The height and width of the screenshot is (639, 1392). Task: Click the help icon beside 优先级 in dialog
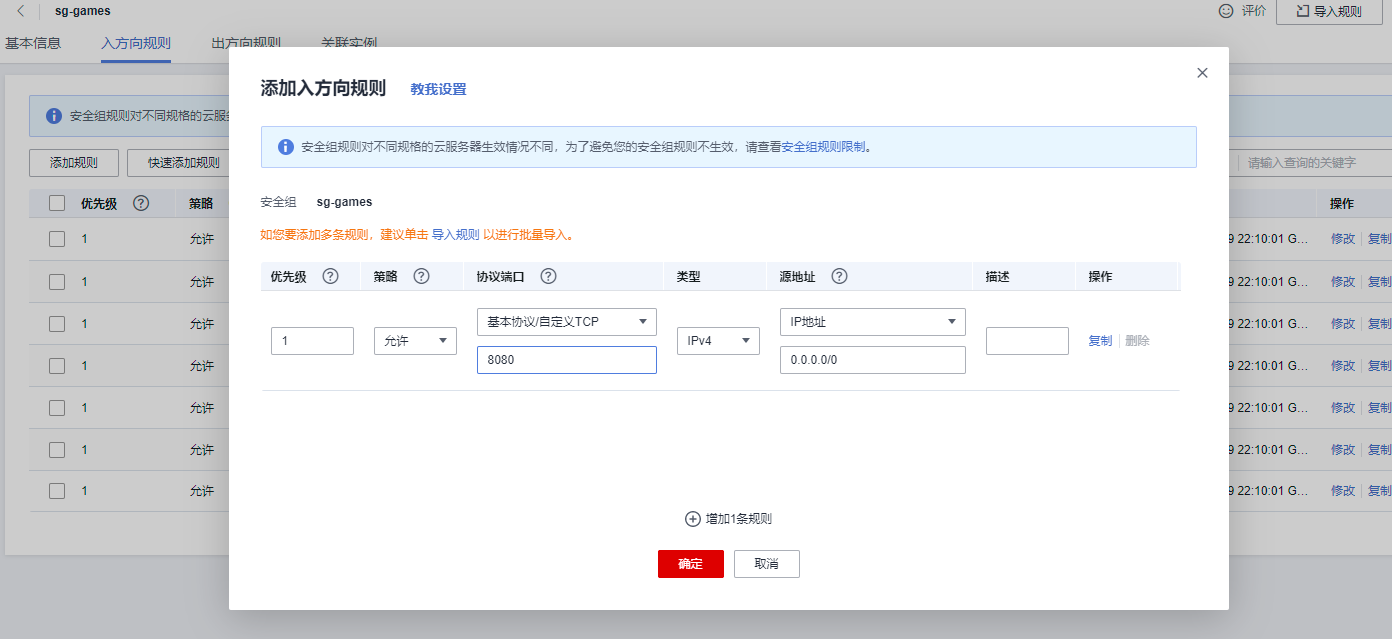(330, 277)
